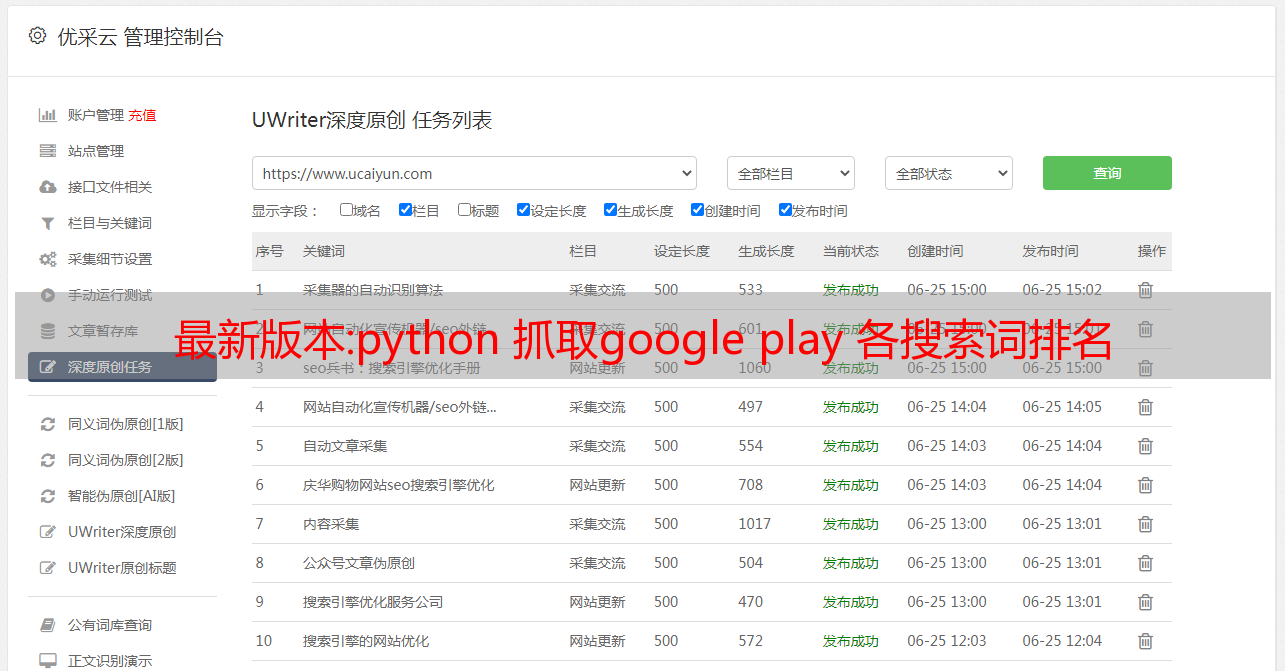Click the book icon beside 公有词库查询
Image resolution: width=1285 pixels, height=671 pixels.
click(47, 625)
